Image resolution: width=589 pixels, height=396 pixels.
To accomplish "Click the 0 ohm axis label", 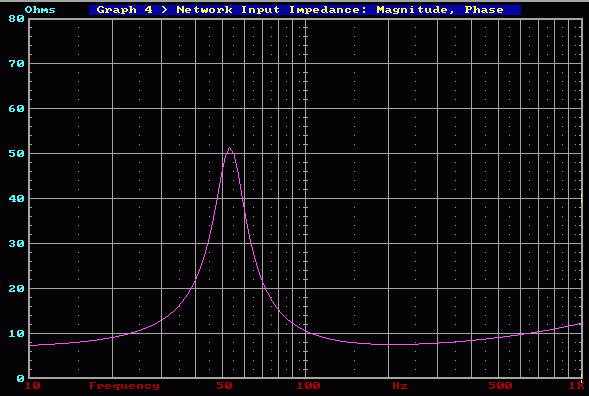I will click(21, 378).
